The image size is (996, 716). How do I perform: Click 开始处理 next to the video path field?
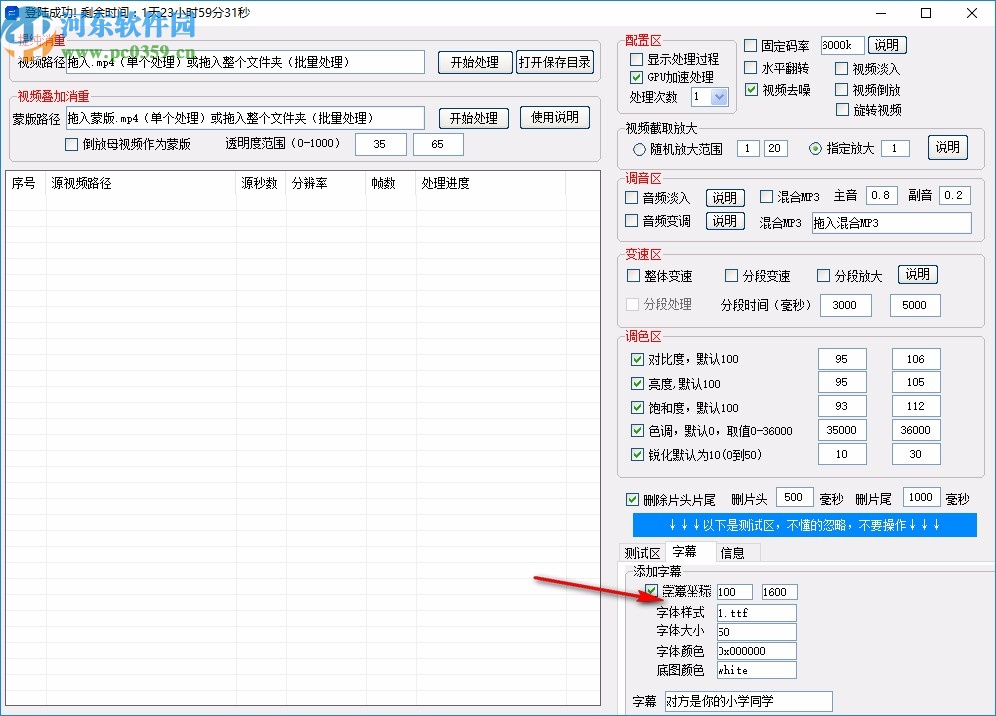(475, 62)
